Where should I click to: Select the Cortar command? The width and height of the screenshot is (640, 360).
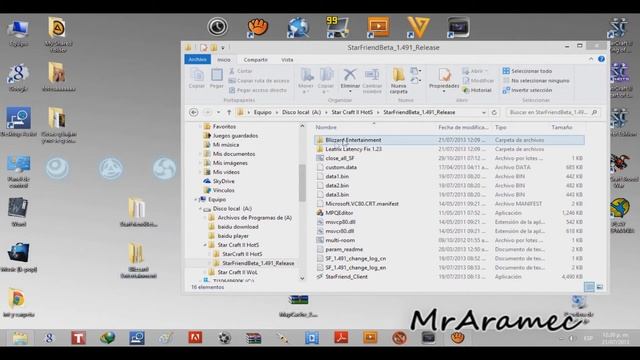[x=241, y=71]
